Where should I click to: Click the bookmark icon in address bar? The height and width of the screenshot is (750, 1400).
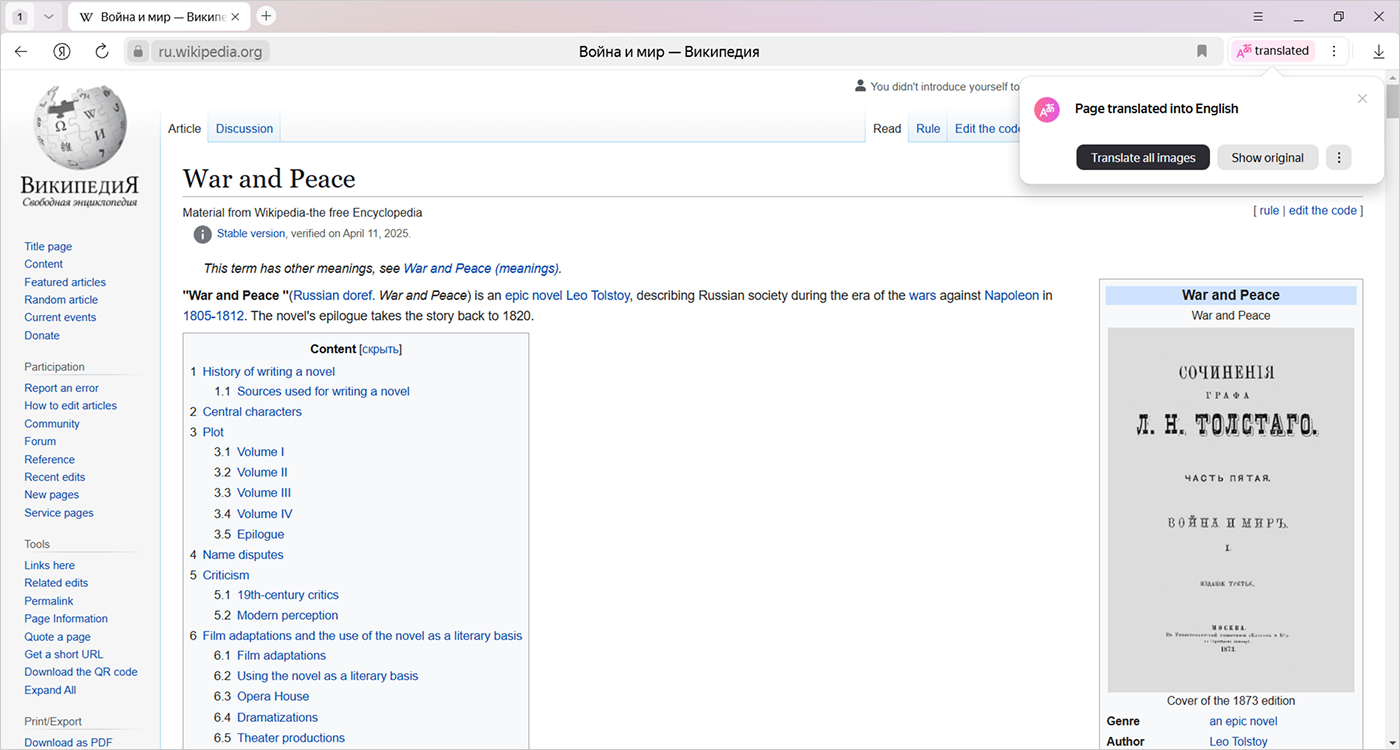[x=1202, y=51]
